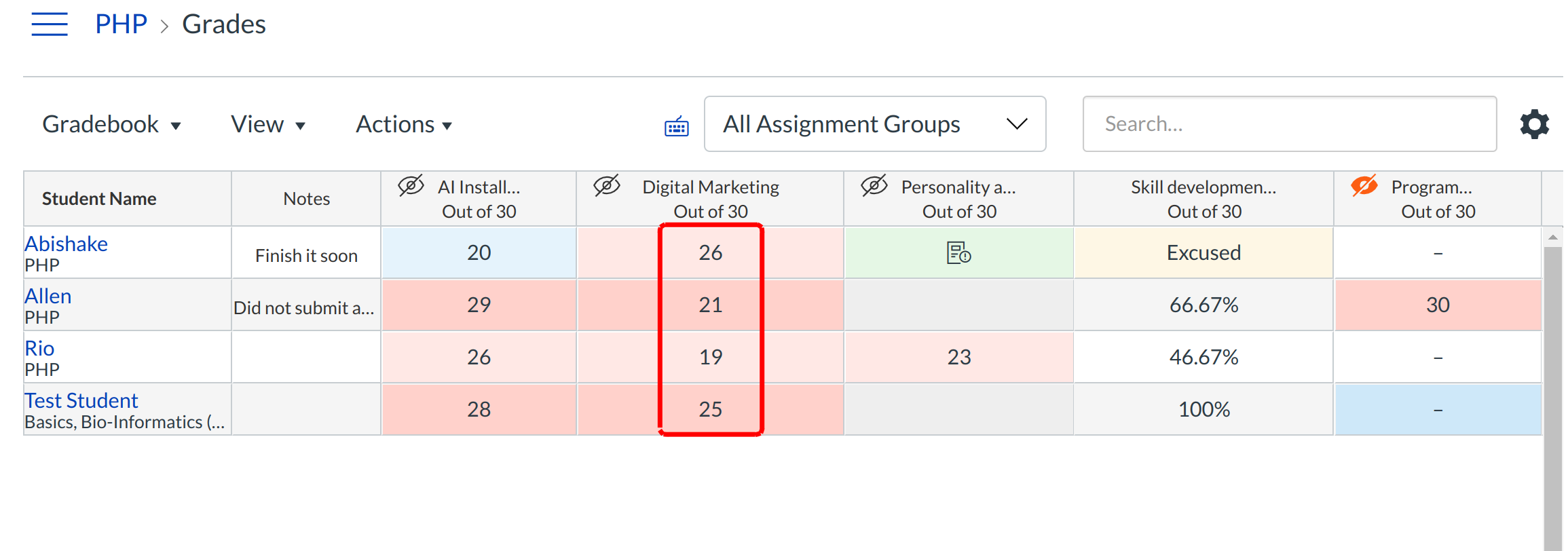Toggle eye icon on Personality column
The width and height of the screenshot is (1568, 551).
(874, 186)
